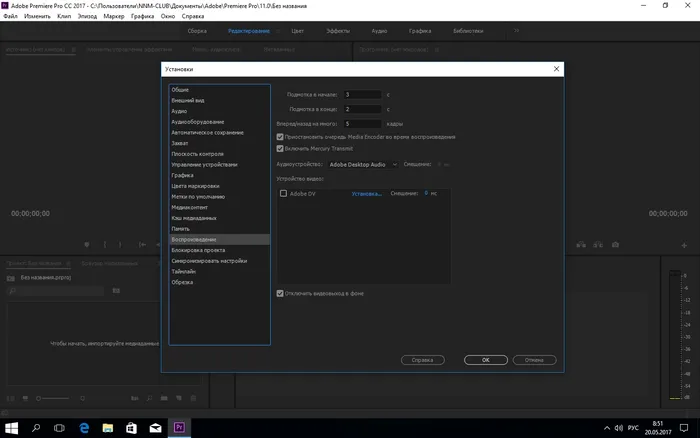Click the Windows Start button

point(11,428)
